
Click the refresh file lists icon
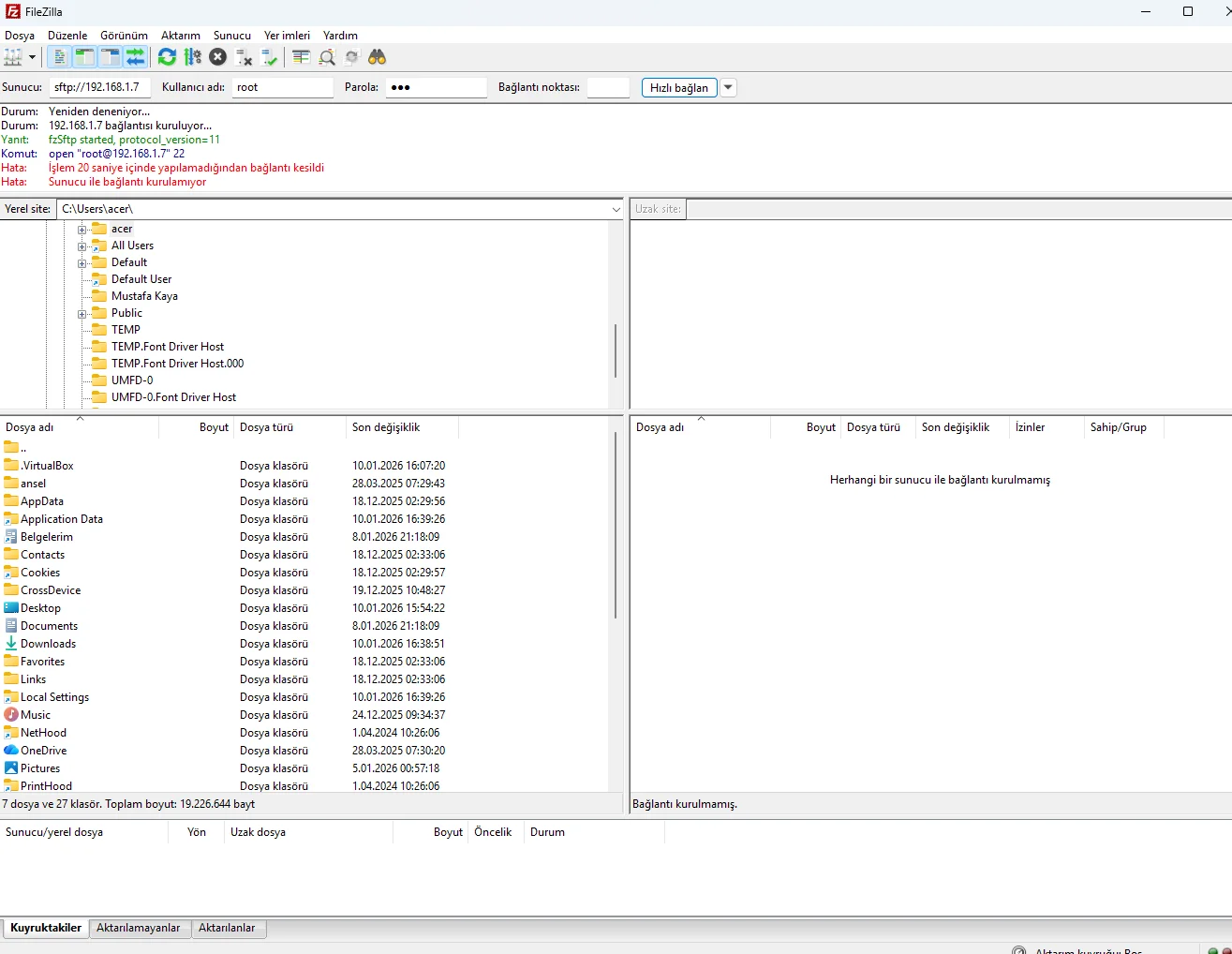pos(167,57)
